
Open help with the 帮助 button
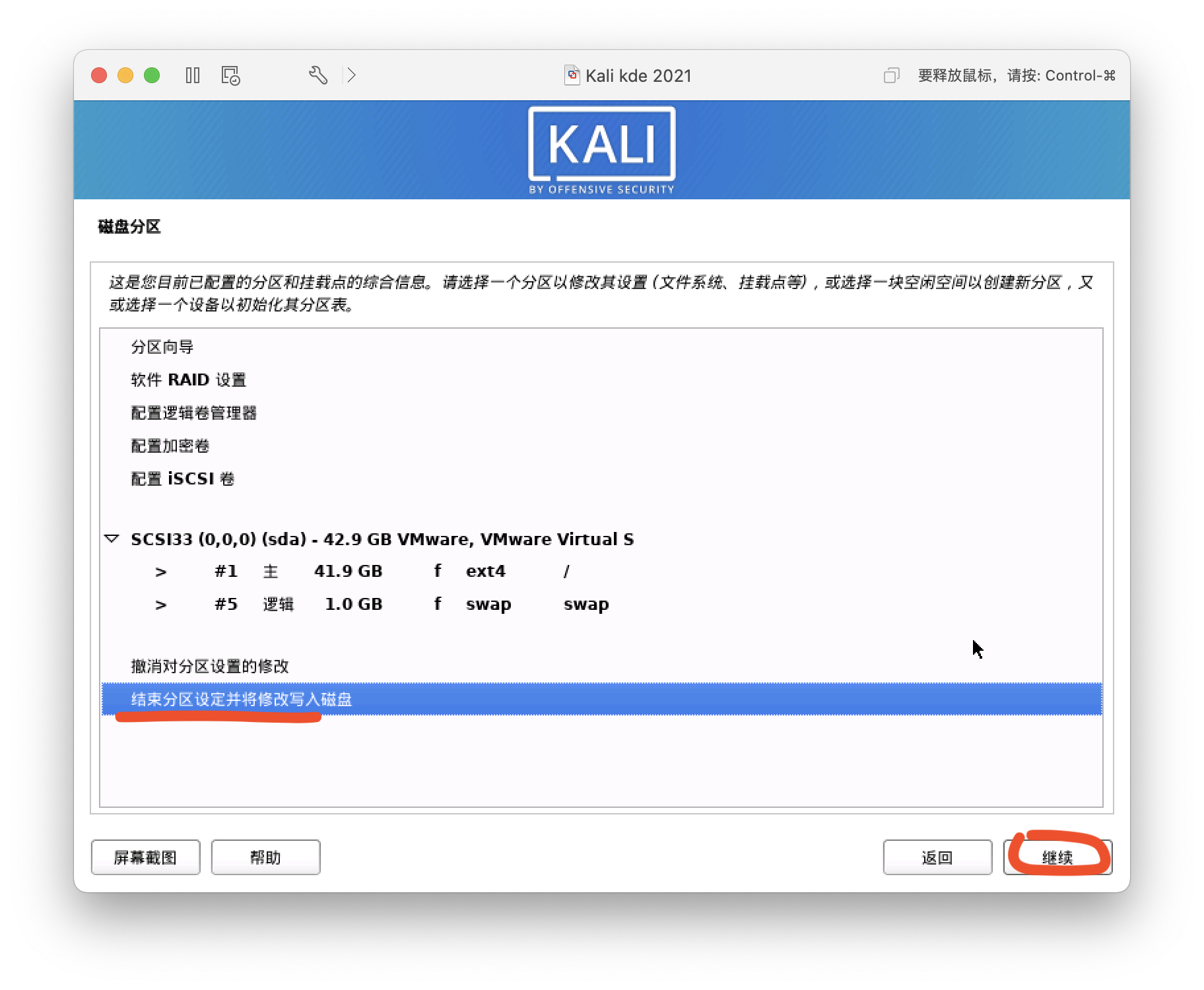point(265,857)
